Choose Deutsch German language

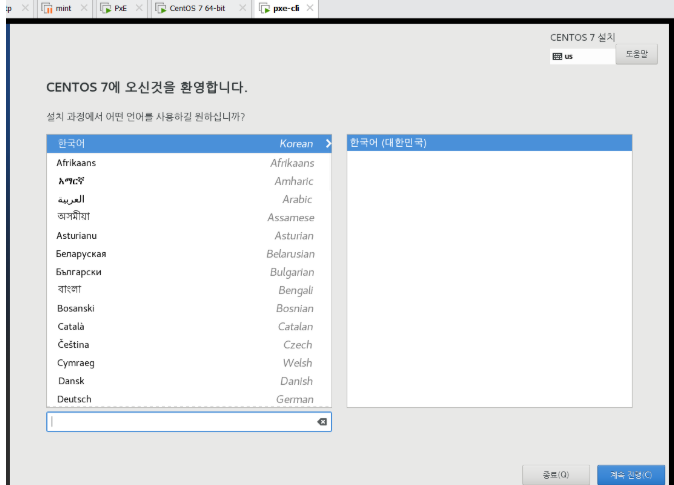click(x=189, y=399)
